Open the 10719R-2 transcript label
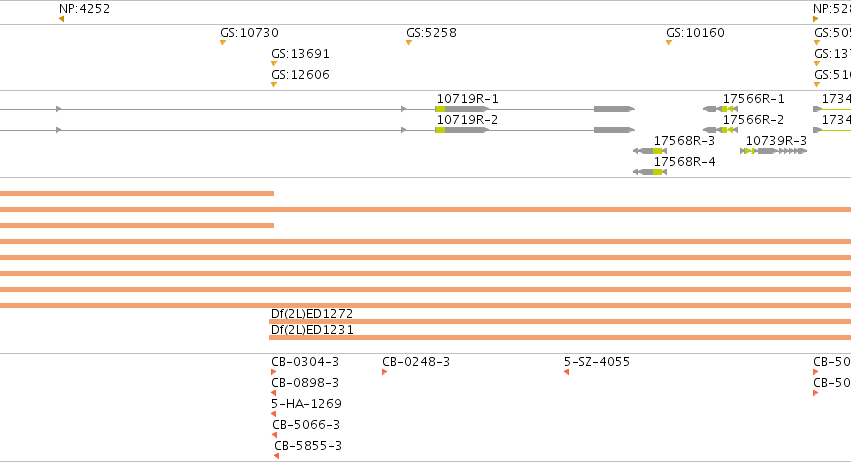The width and height of the screenshot is (851, 462). coord(467,119)
